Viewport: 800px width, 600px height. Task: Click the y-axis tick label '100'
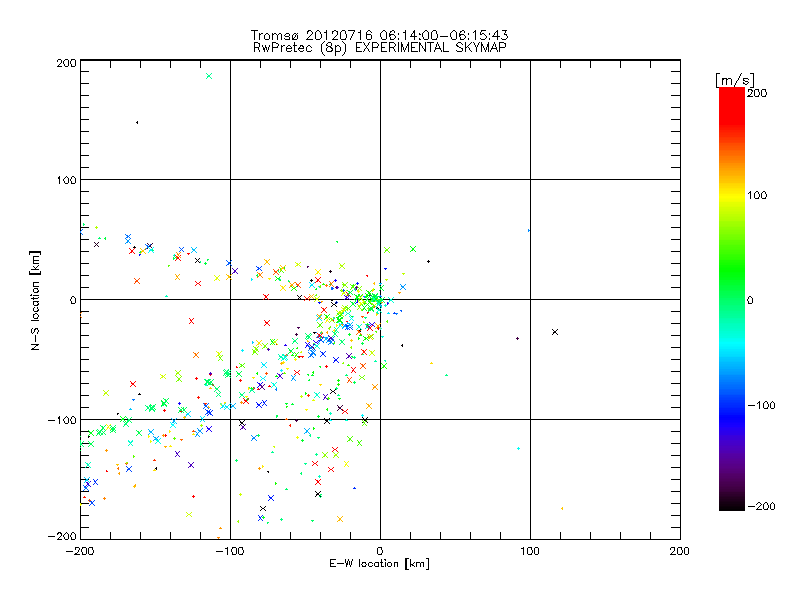click(x=66, y=181)
